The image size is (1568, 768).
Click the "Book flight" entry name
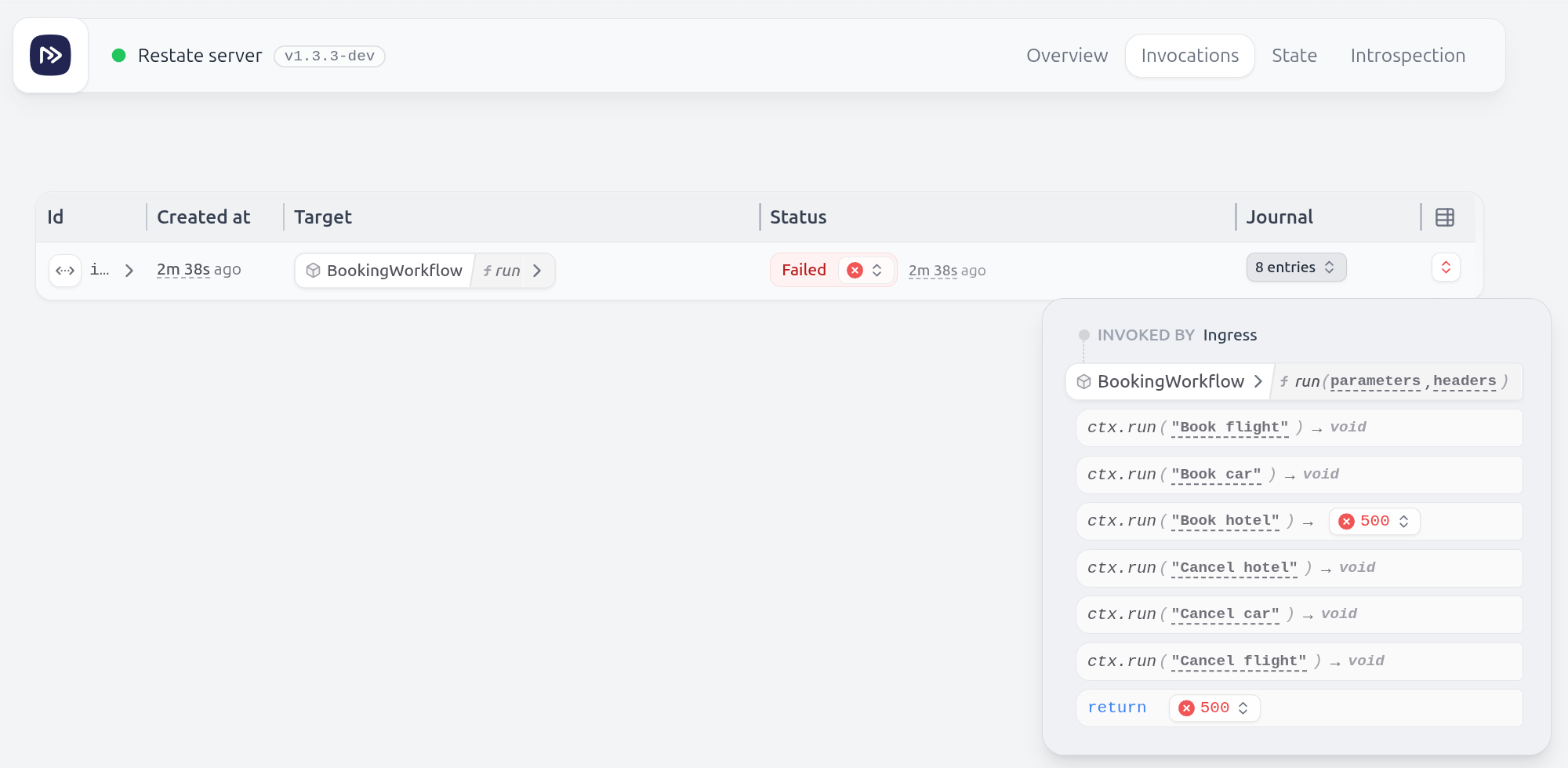point(1229,428)
